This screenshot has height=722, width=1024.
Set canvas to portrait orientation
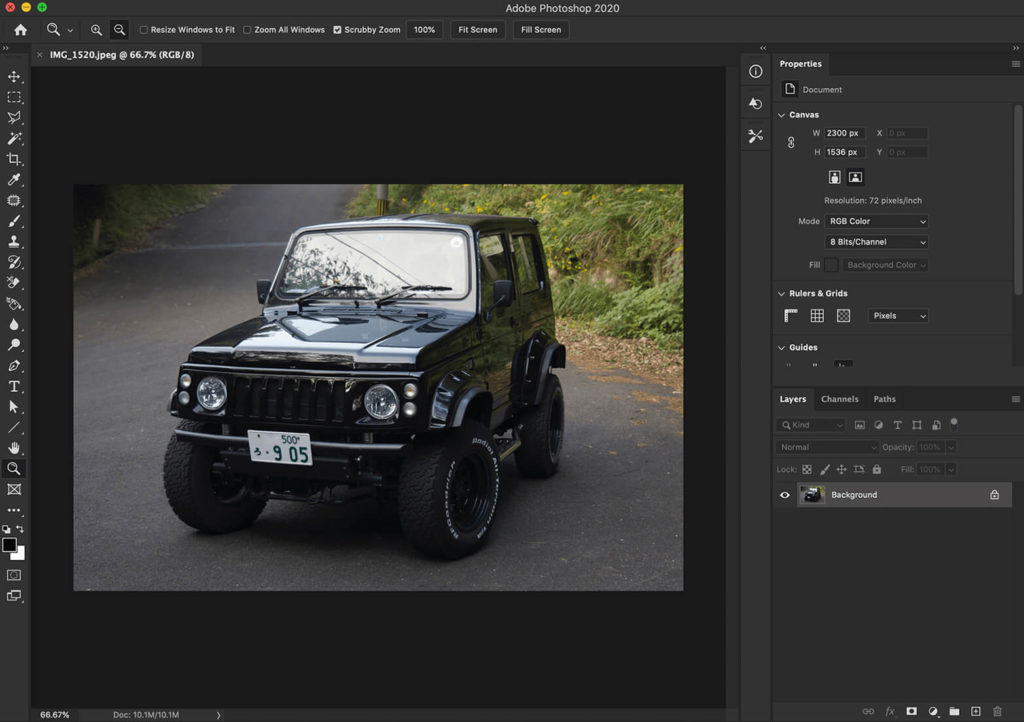835,178
